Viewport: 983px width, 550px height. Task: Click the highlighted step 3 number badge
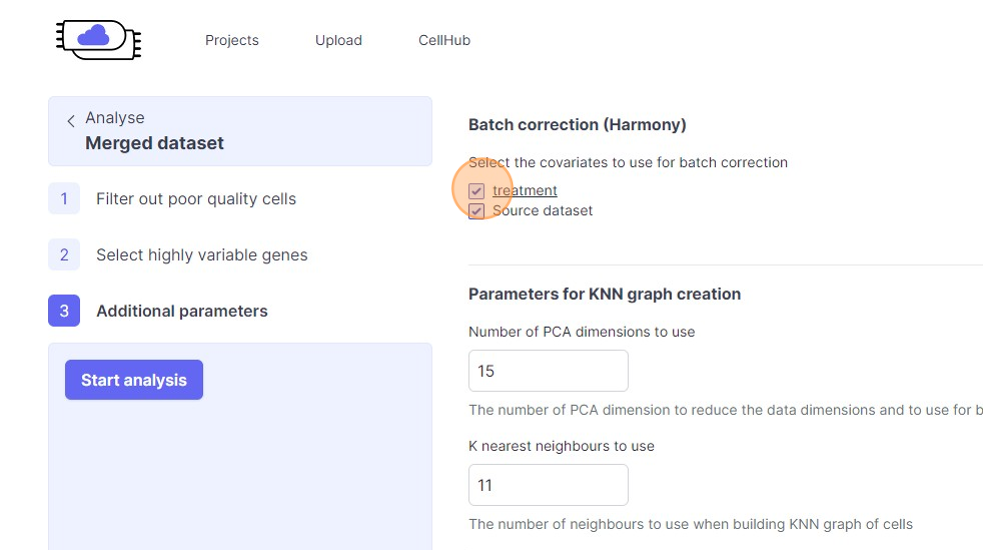click(64, 311)
